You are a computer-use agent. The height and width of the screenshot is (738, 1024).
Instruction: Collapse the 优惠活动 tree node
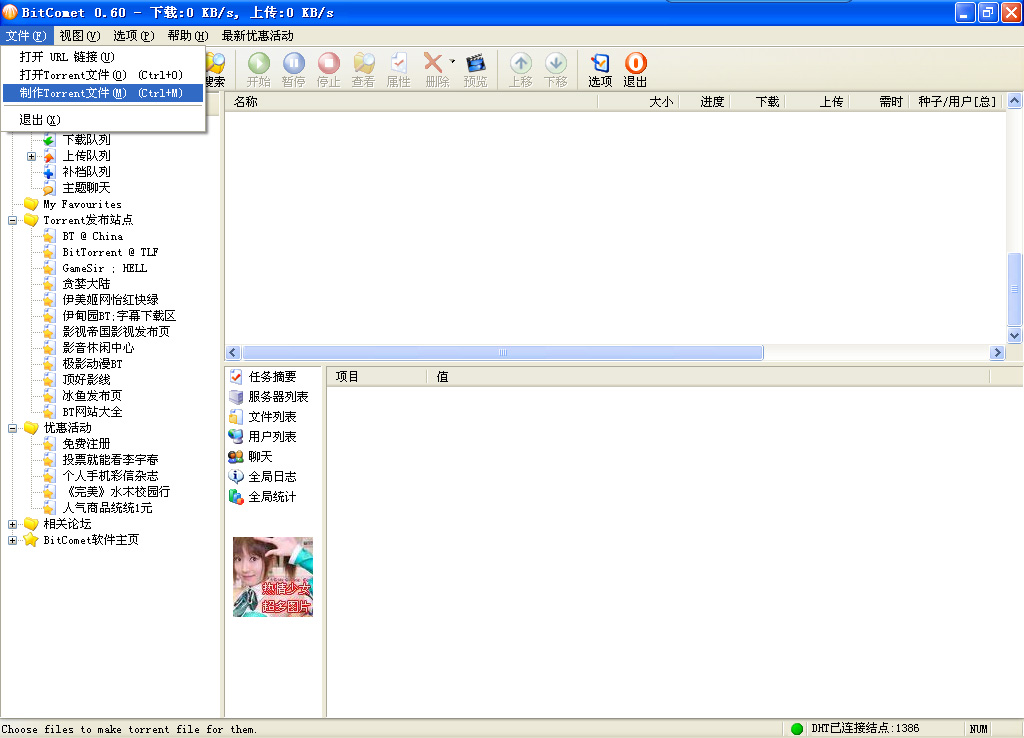12,428
